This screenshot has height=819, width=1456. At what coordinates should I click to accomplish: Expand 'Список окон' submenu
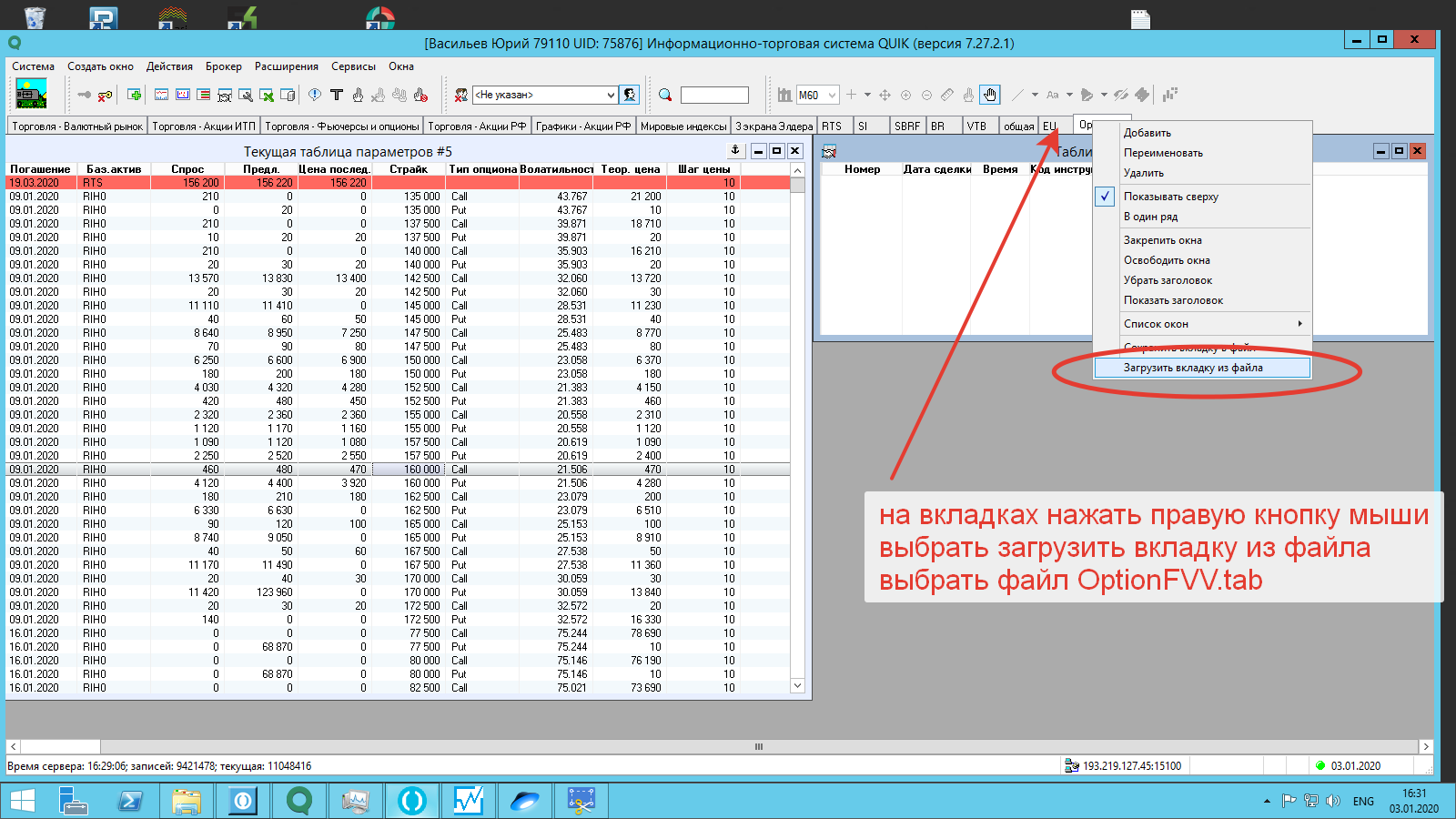pyautogui.click(x=1202, y=324)
